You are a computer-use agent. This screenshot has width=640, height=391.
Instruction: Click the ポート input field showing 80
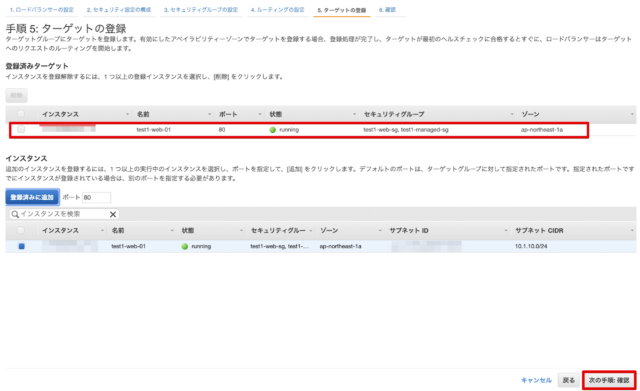click(x=96, y=198)
